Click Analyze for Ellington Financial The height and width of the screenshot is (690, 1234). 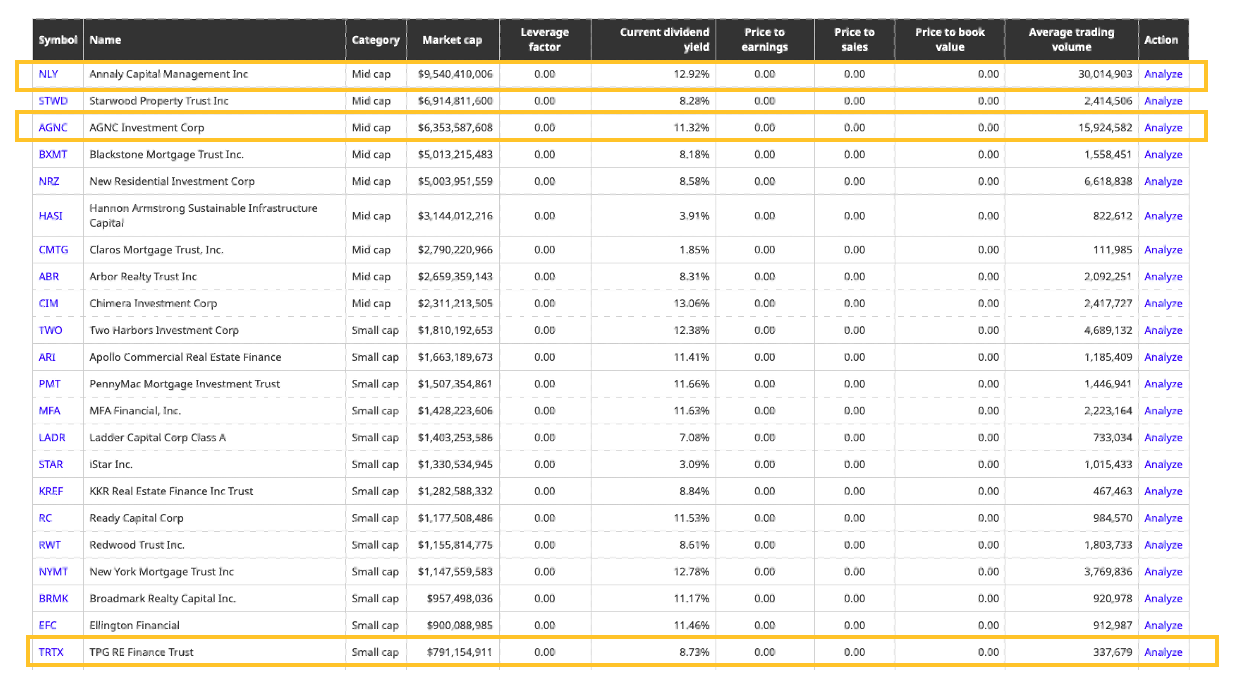coord(1163,626)
